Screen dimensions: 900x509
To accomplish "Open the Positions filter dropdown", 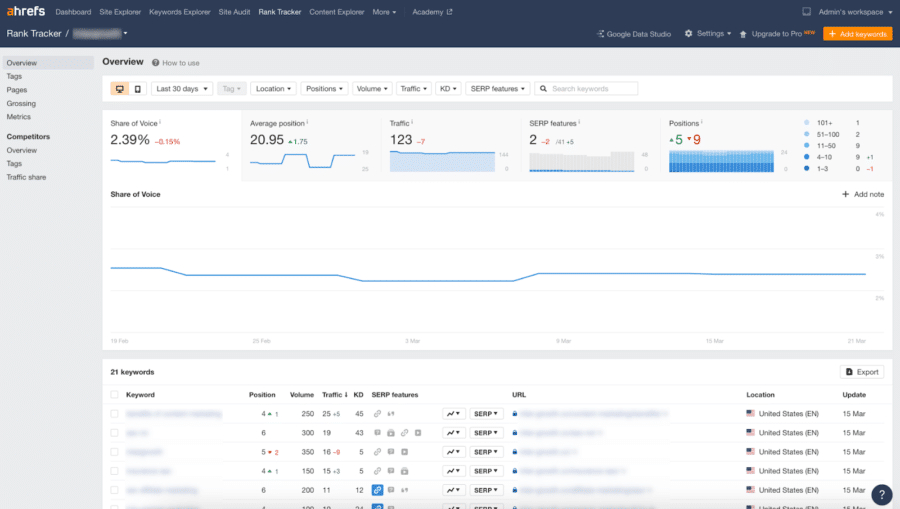I will pos(324,88).
